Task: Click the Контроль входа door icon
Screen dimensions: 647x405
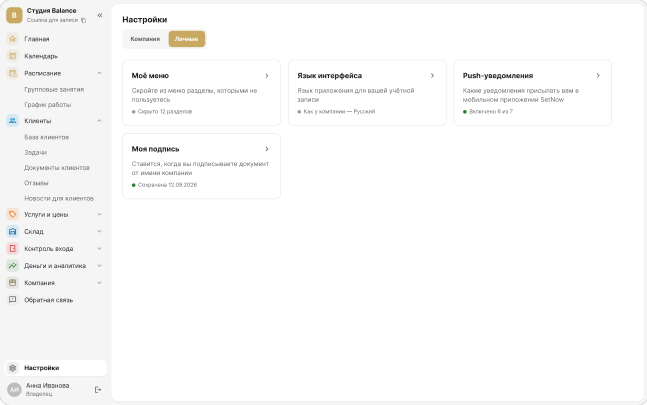Action: [13, 249]
